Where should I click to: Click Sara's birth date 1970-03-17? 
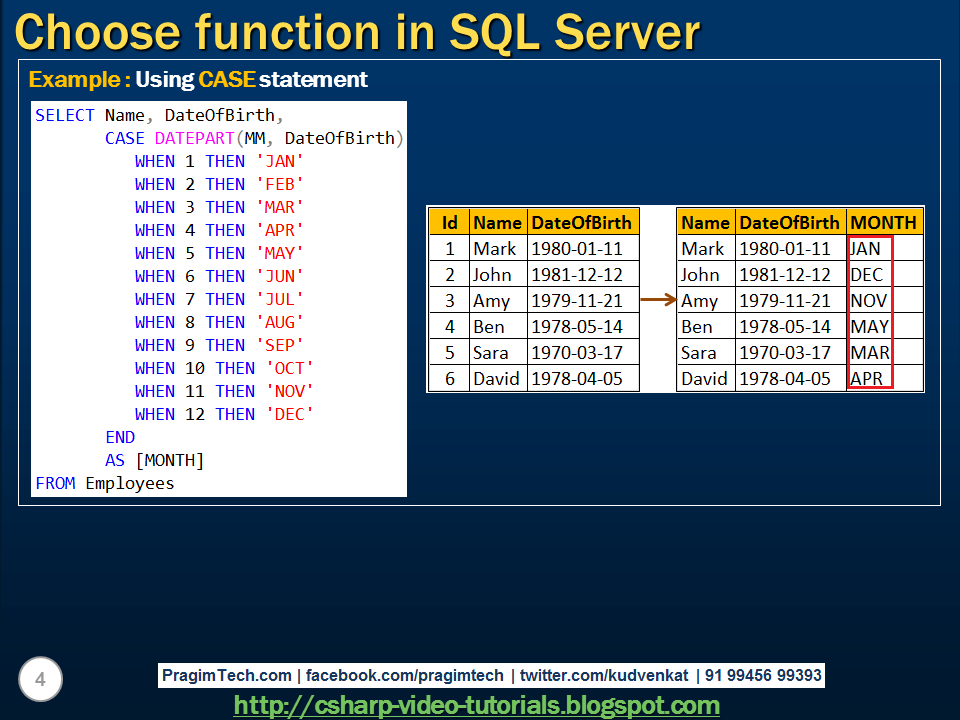577,352
